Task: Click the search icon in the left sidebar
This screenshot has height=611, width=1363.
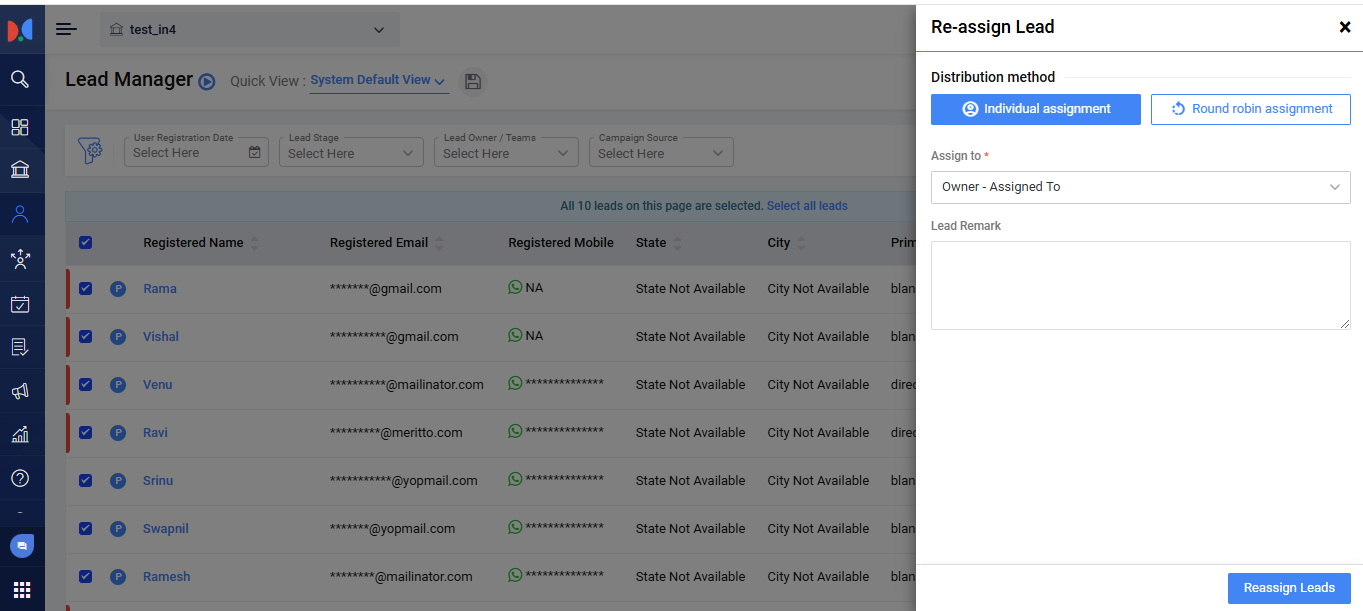Action: pos(20,79)
